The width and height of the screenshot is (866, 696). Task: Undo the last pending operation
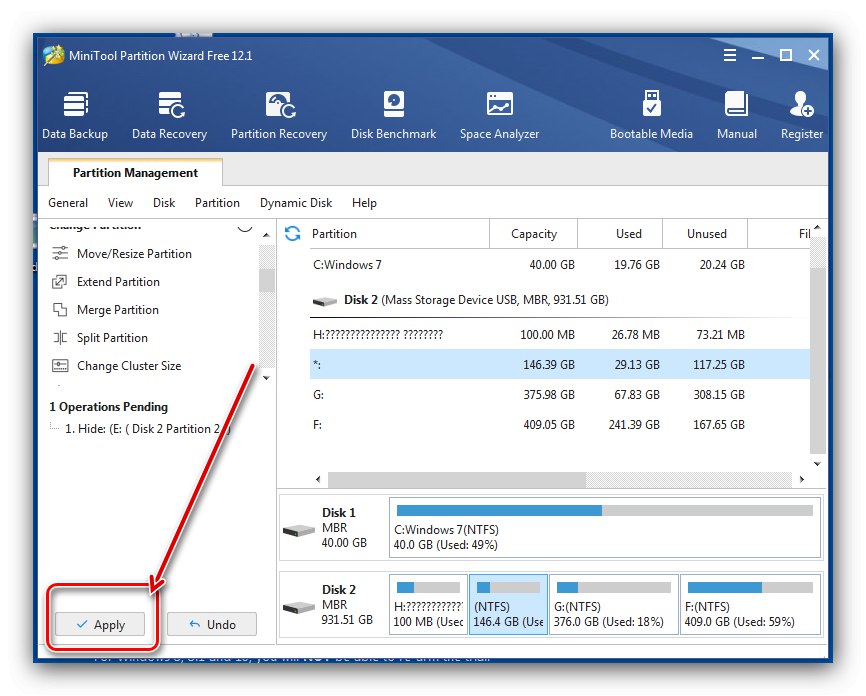tap(211, 625)
